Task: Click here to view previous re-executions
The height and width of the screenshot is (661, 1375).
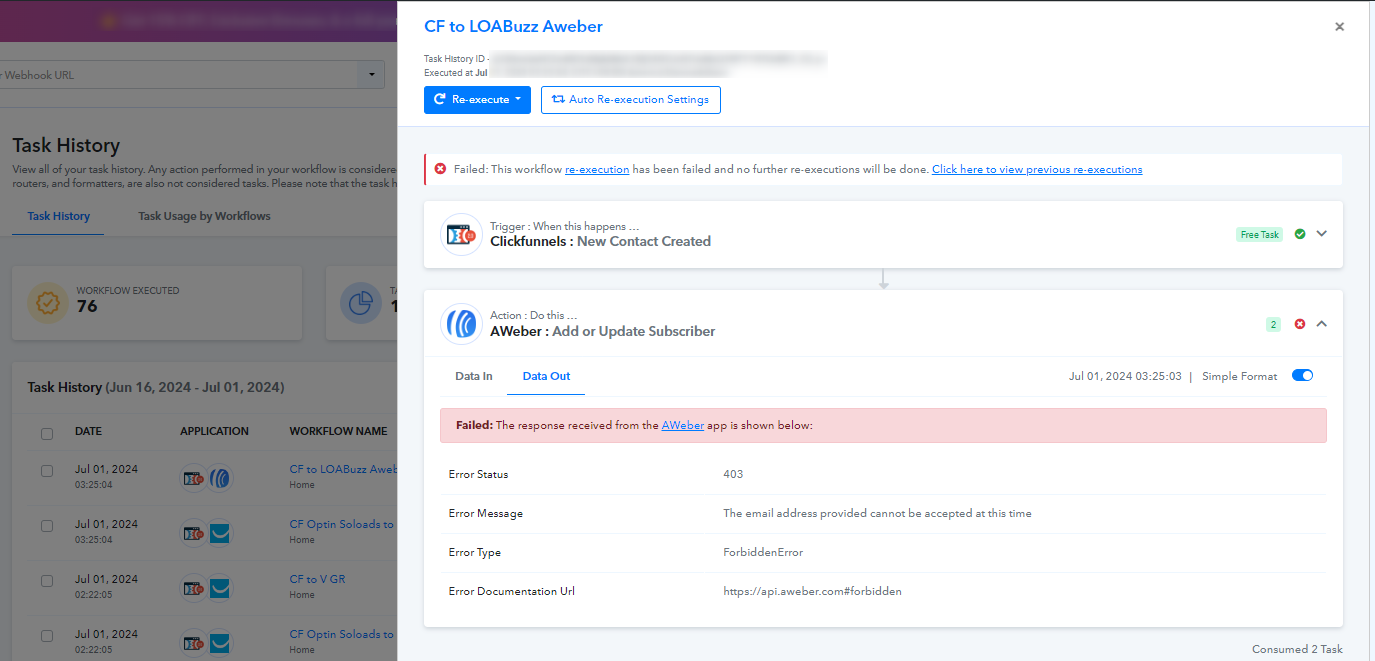Action: [x=1037, y=170]
